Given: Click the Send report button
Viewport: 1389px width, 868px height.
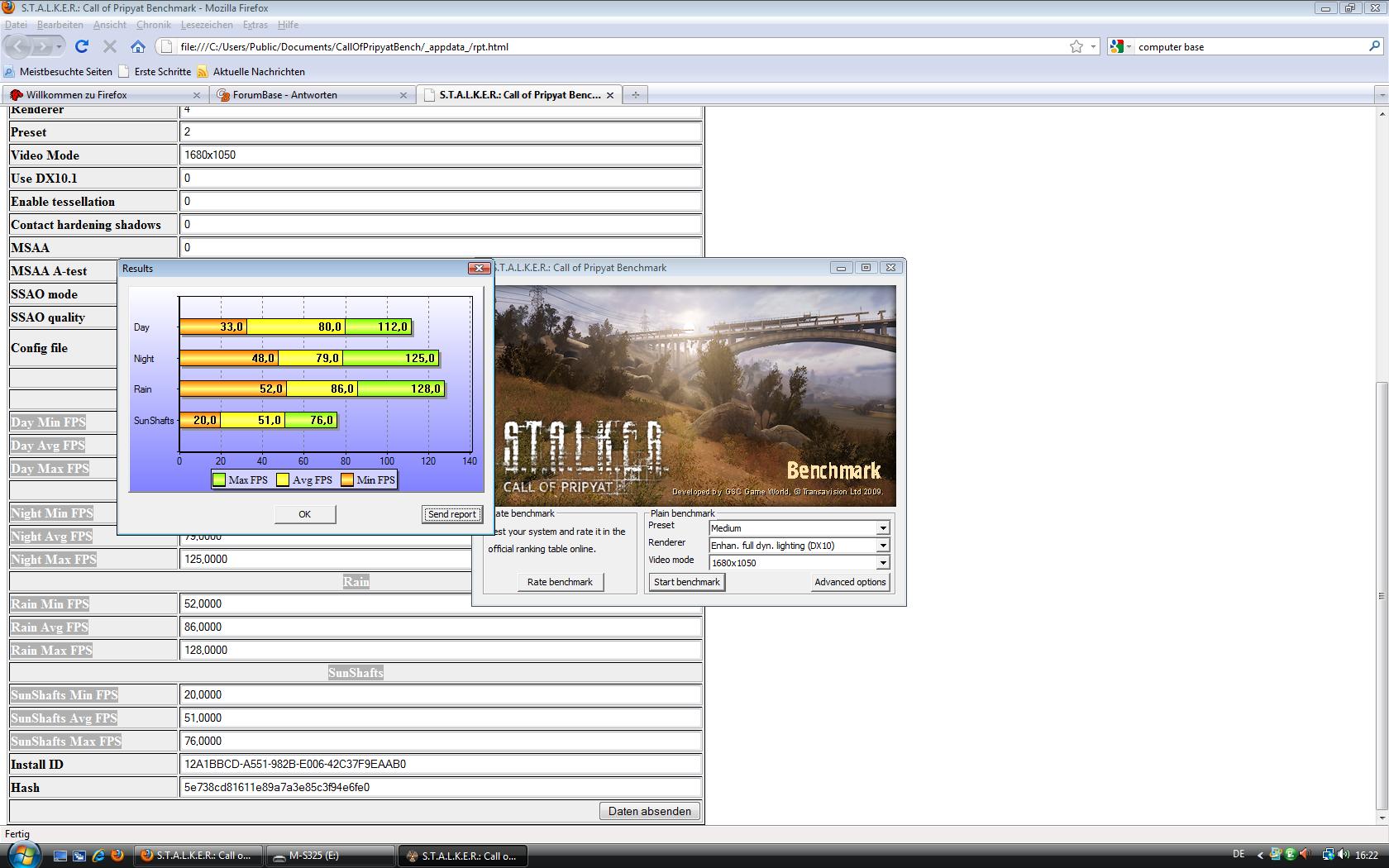Looking at the screenshot, I should (451, 514).
